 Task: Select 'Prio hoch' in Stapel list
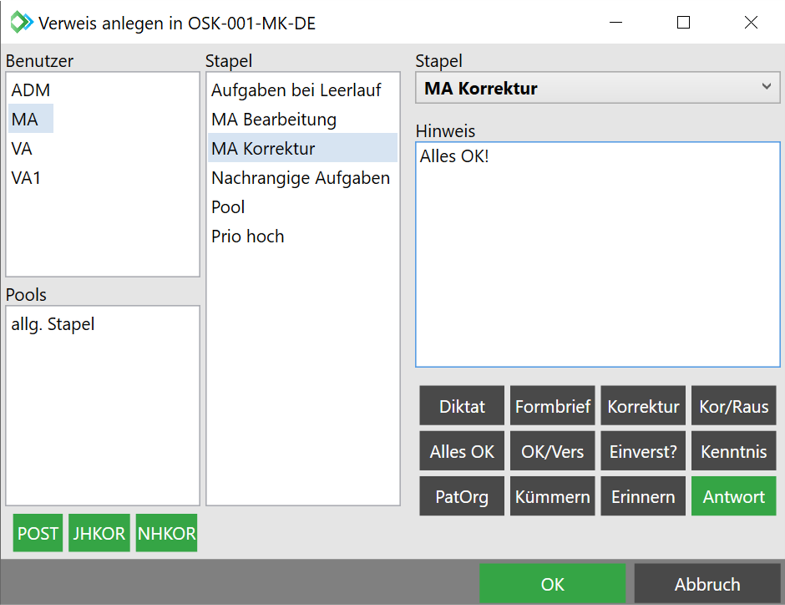(248, 236)
